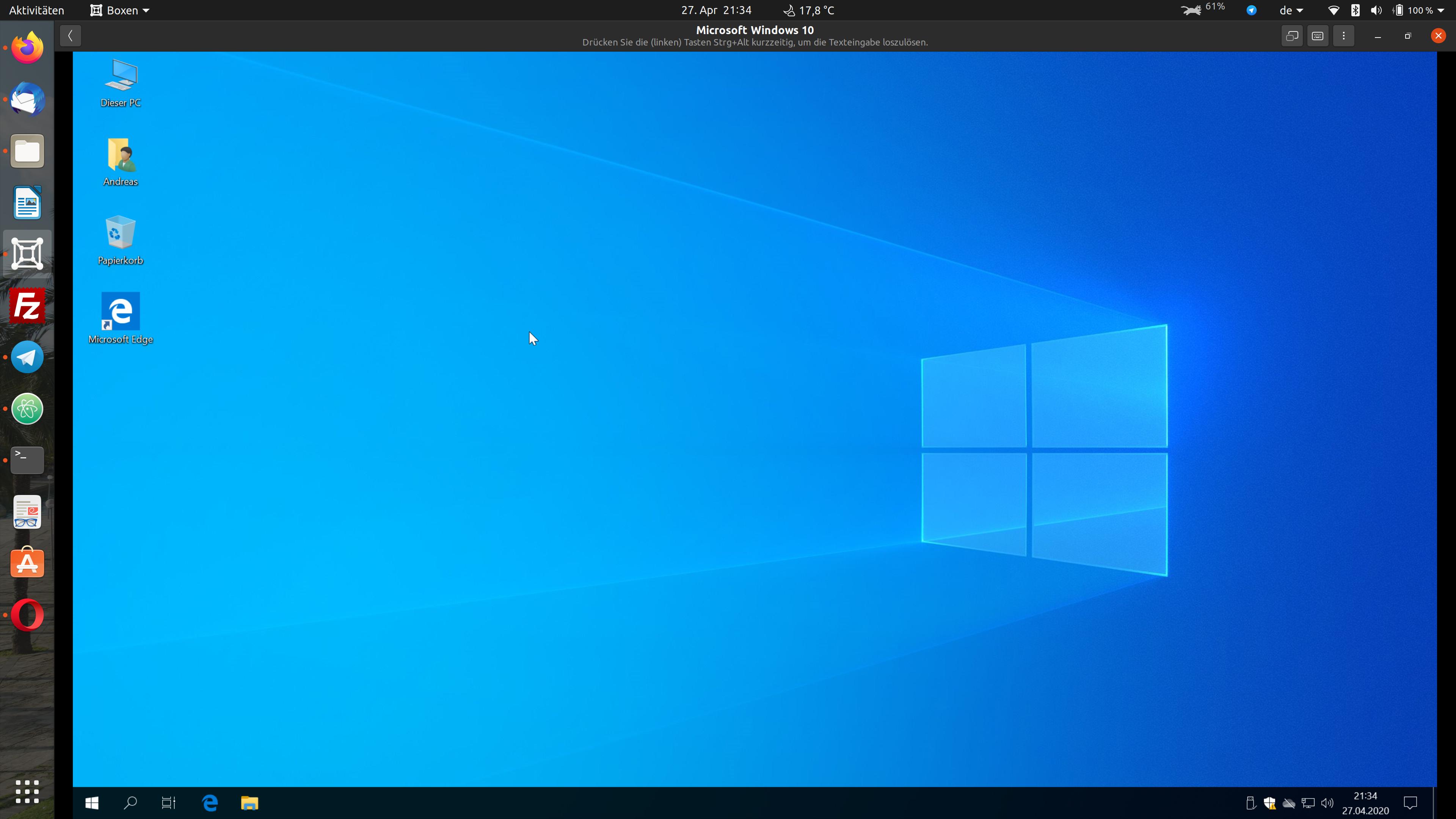Open the weather indicator showing 17,8 °C
The height and width of the screenshot is (819, 1456).
tap(808, 10)
